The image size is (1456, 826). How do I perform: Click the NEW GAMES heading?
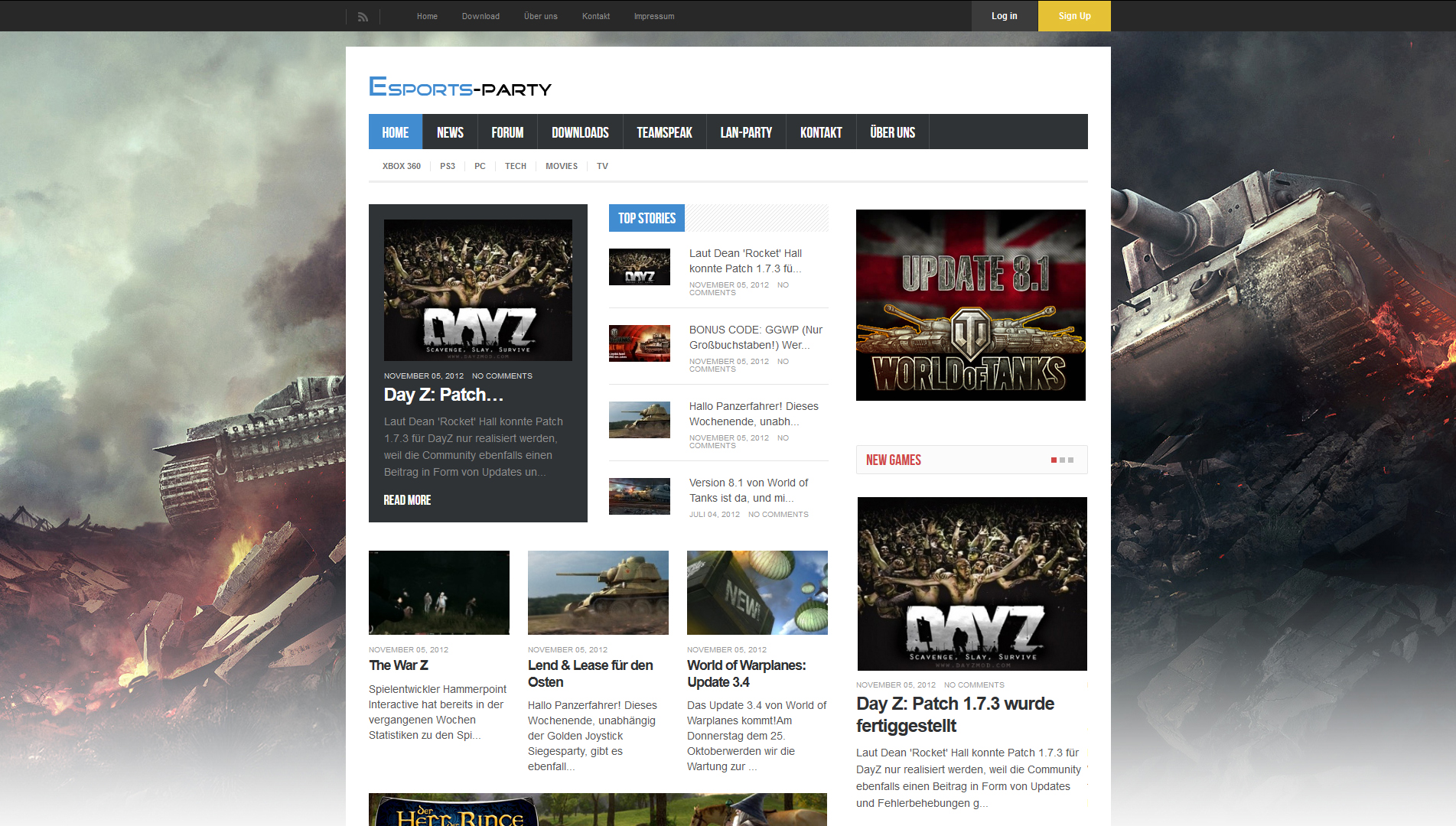pyautogui.click(x=893, y=460)
